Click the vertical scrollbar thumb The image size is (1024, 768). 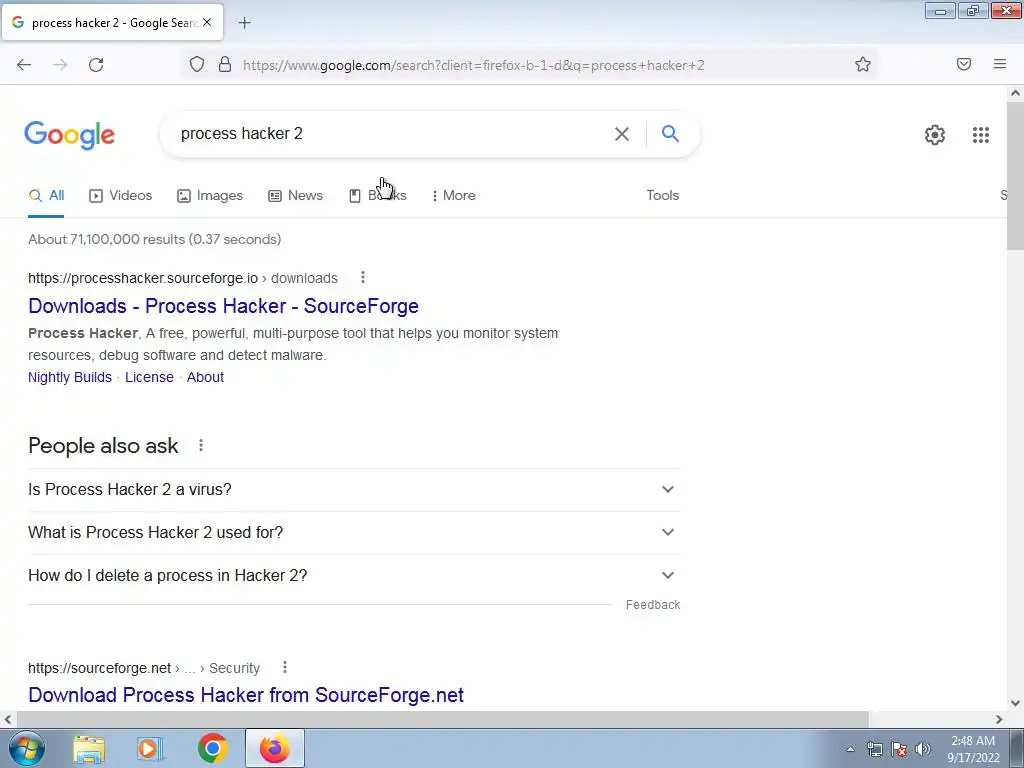coord(1015,176)
